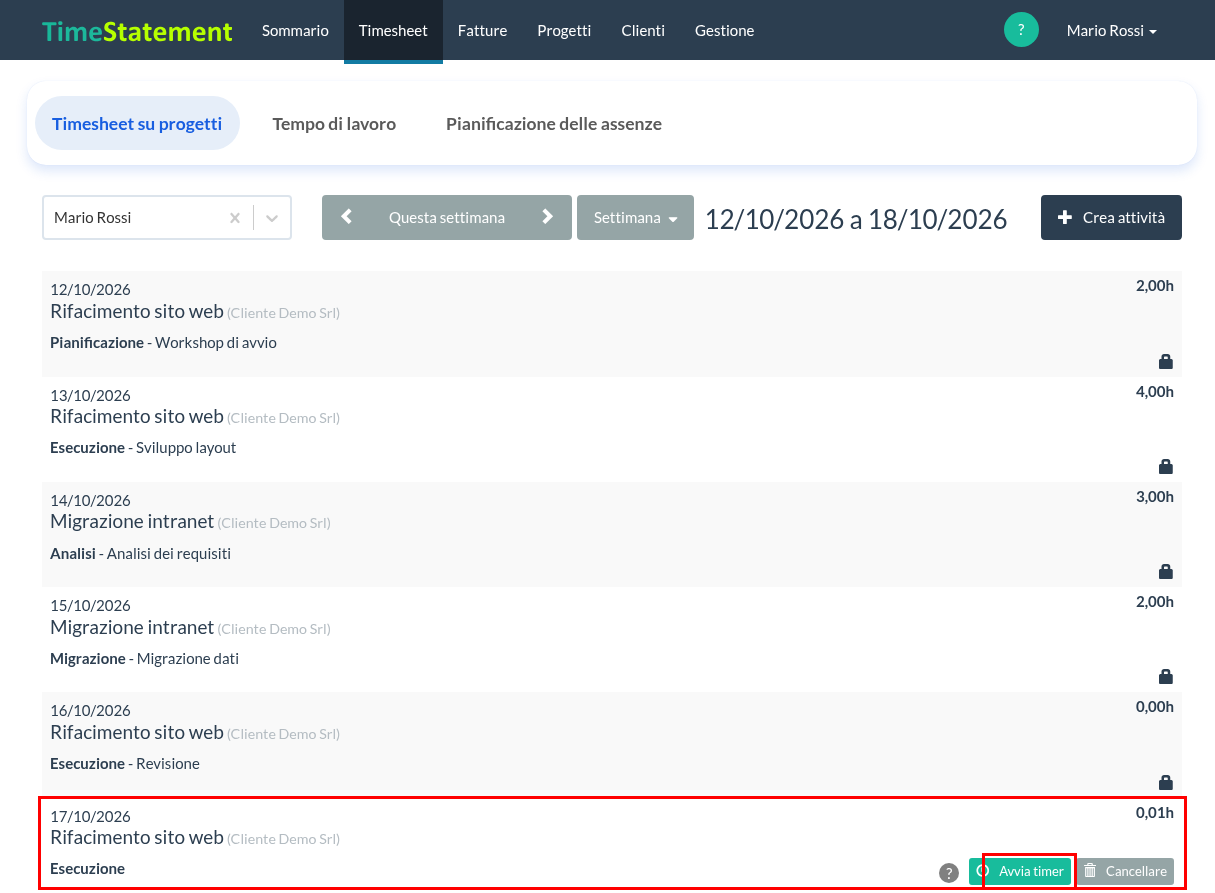This screenshot has width=1215, height=893.
Task: Click the 3,00h duration value
Action: pos(1155,496)
